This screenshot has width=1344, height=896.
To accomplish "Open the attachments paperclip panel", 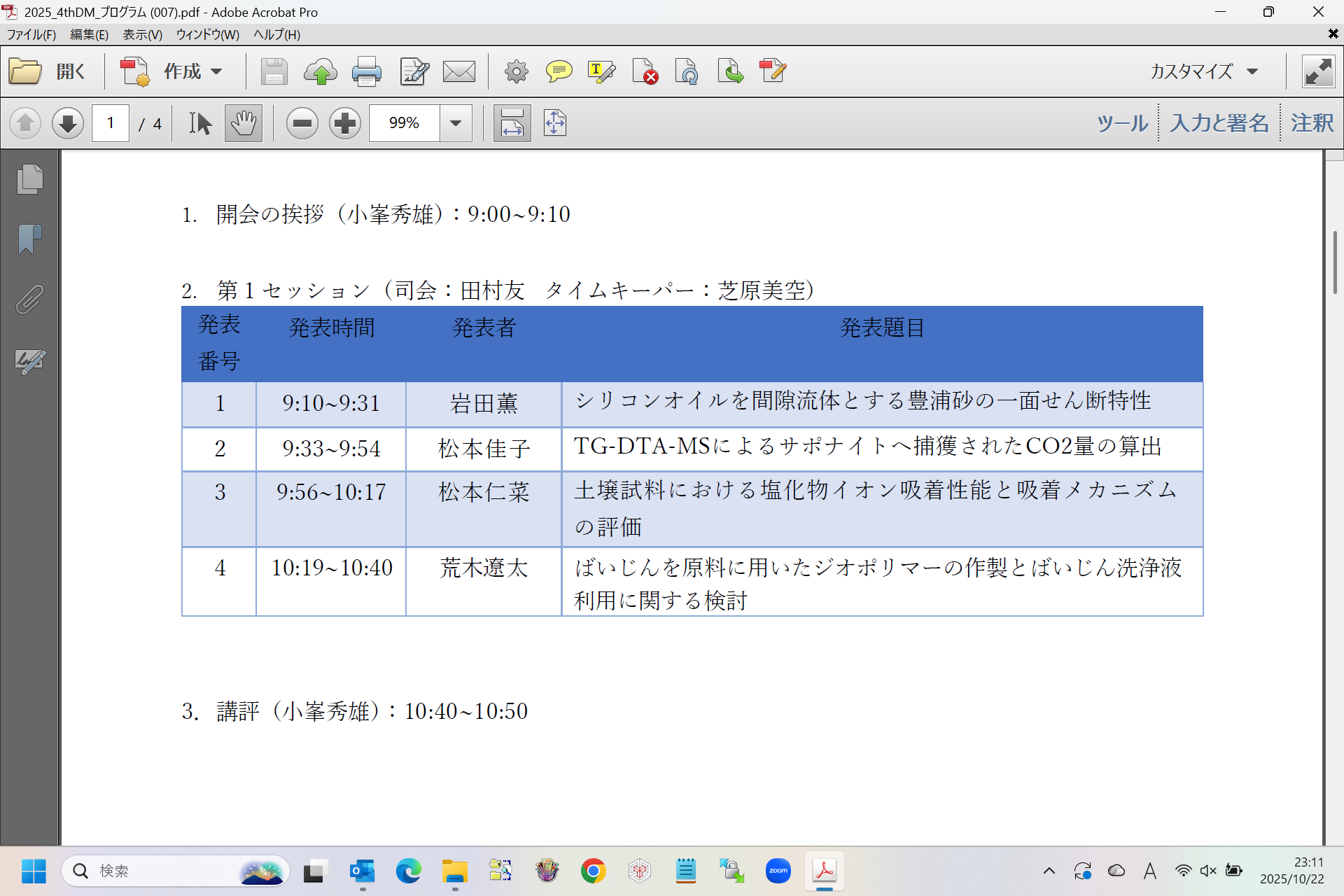I will 29,300.
